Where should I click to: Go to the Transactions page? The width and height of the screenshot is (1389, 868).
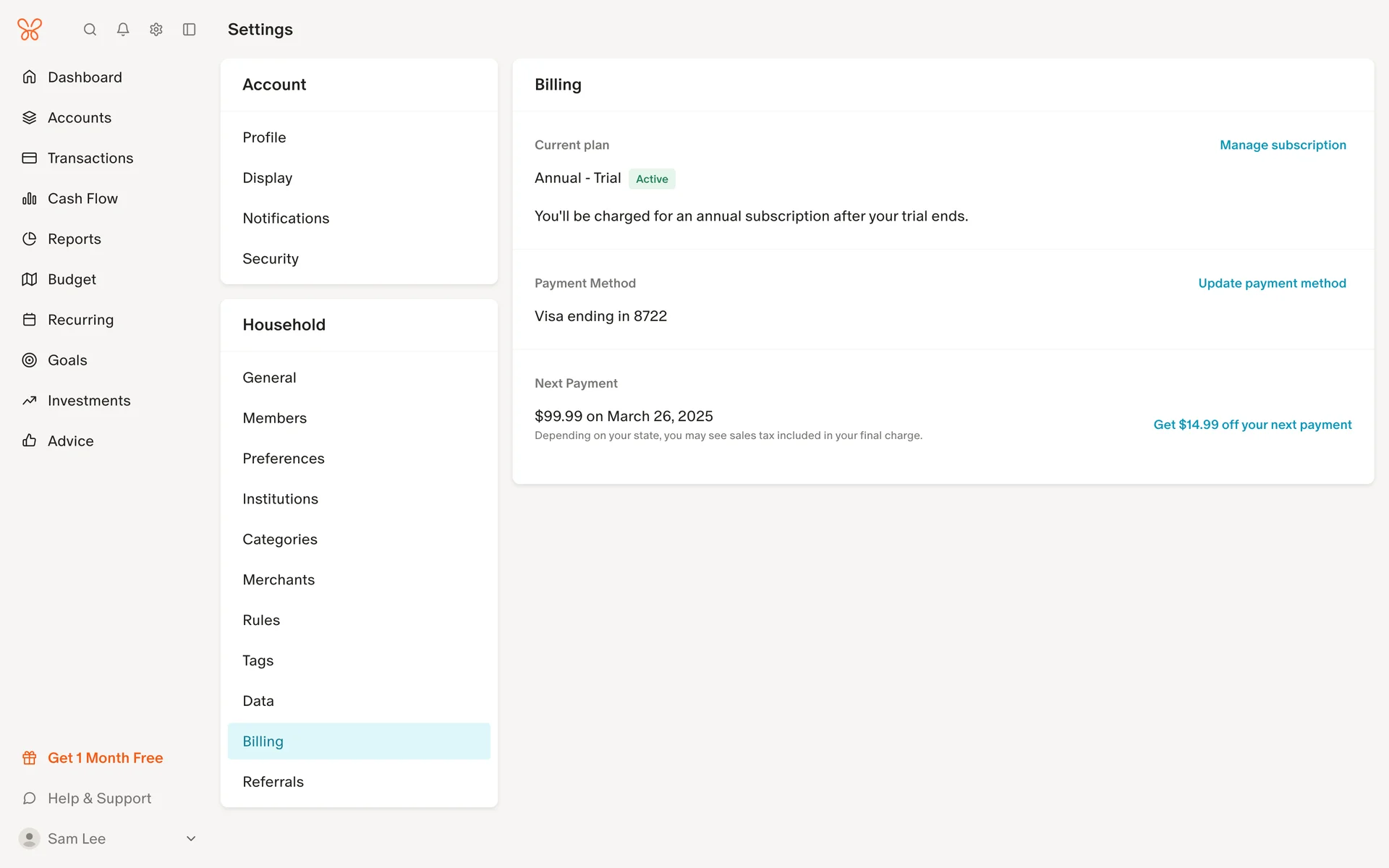[90, 158]
